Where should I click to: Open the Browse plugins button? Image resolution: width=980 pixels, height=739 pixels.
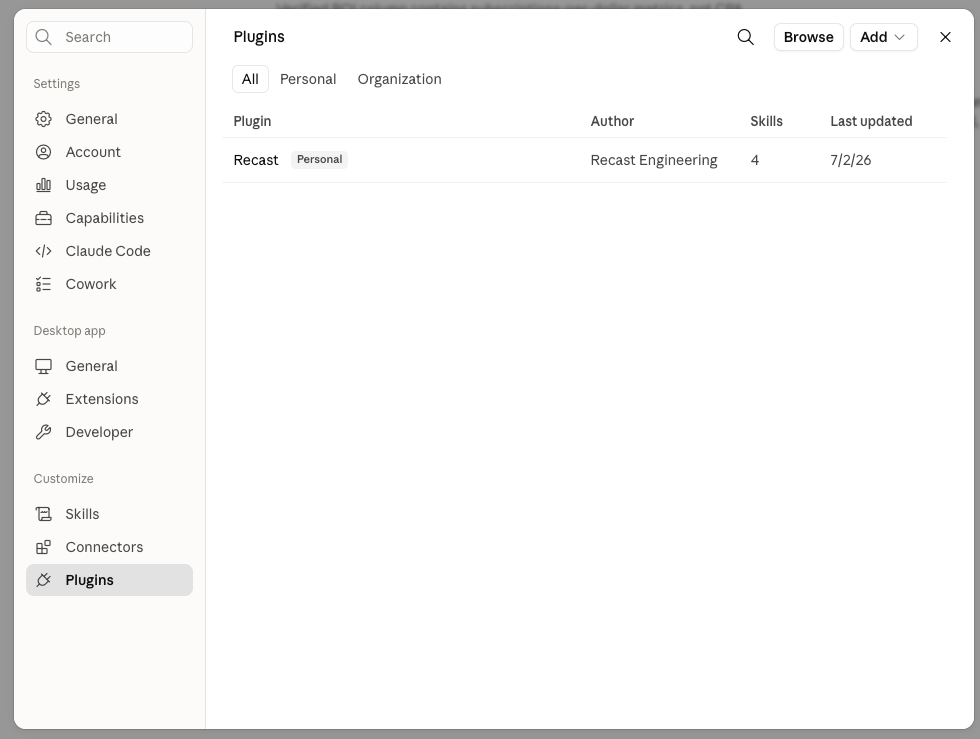coord(808,37)
